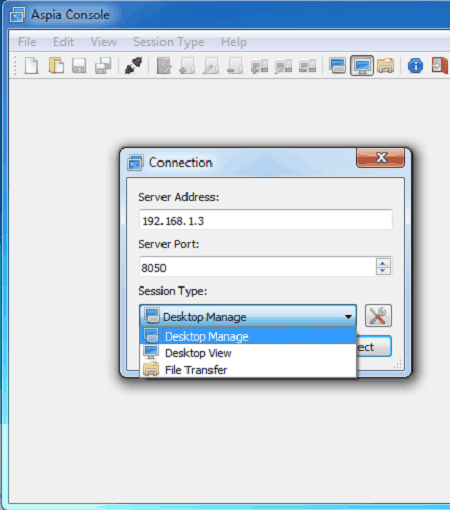Open address book properties icon

coord(164,66)
